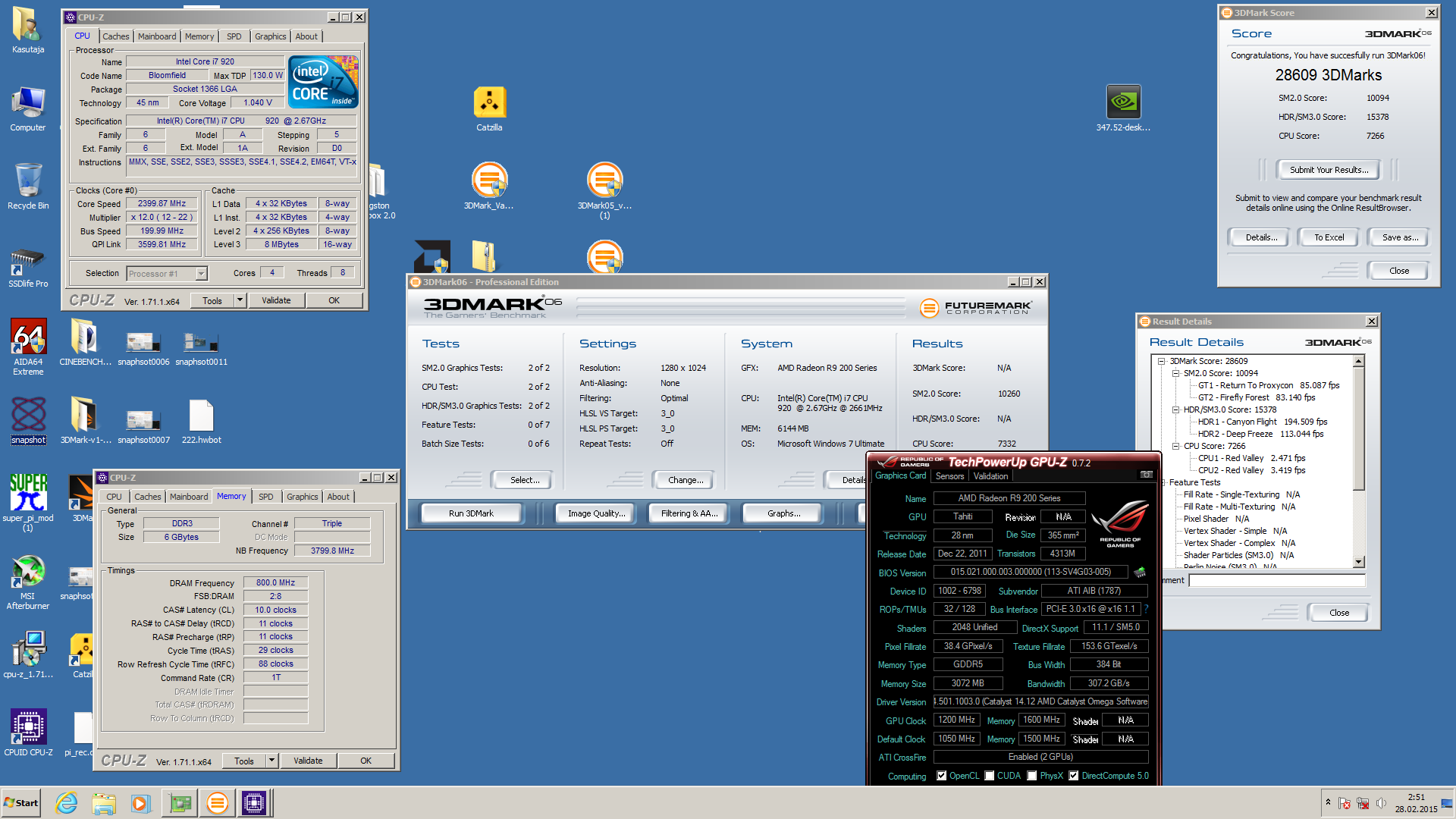Select the SSDlife Pro desktop icon
The height and width of the screenshot is (819, 1456).
(28, 268)
